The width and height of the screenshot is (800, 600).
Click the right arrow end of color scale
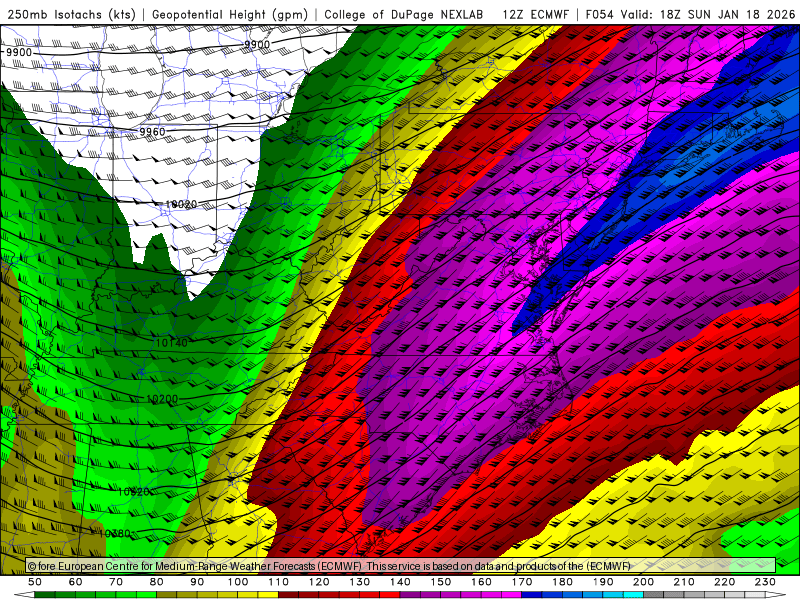[x=776, y=595]
